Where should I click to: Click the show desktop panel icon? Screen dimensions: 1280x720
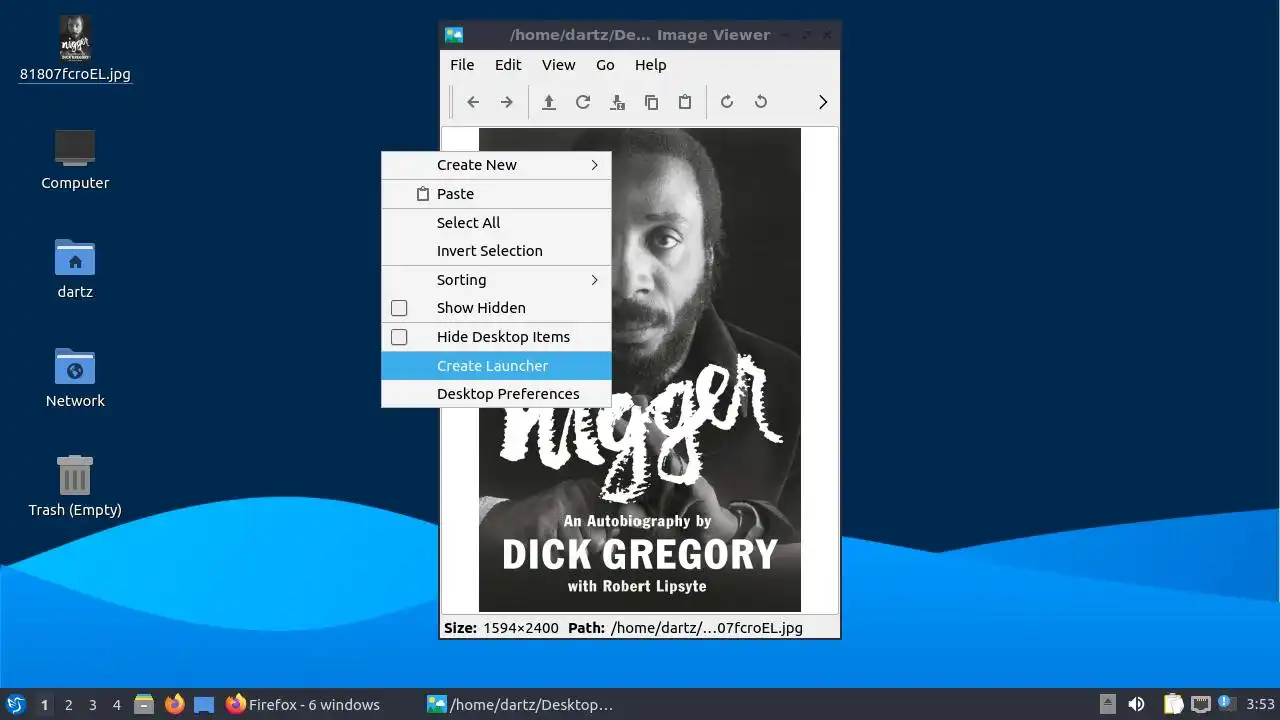click(204, 705)
